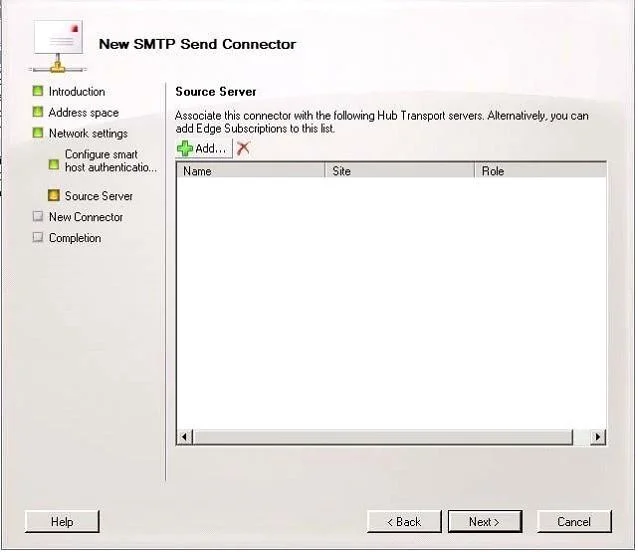Click the Help button

tap(62, 521)
